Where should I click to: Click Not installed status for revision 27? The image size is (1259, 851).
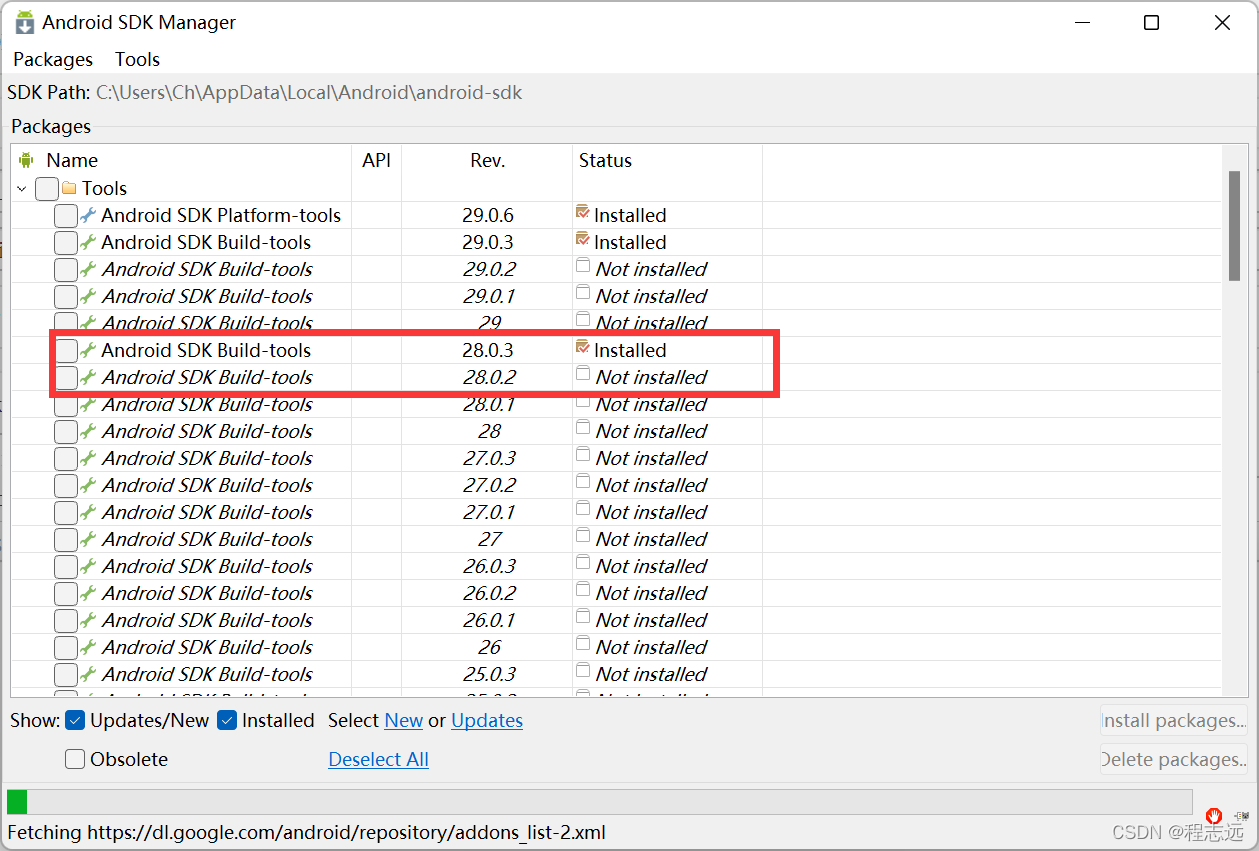(x=651, y=539)
